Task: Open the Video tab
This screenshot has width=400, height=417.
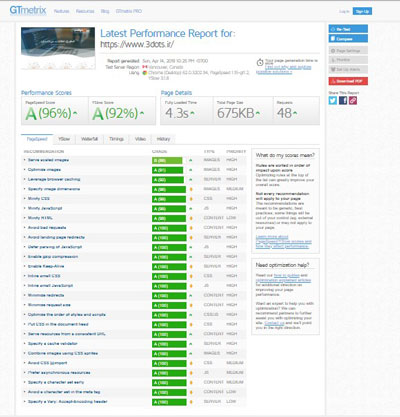Action: 140,139
